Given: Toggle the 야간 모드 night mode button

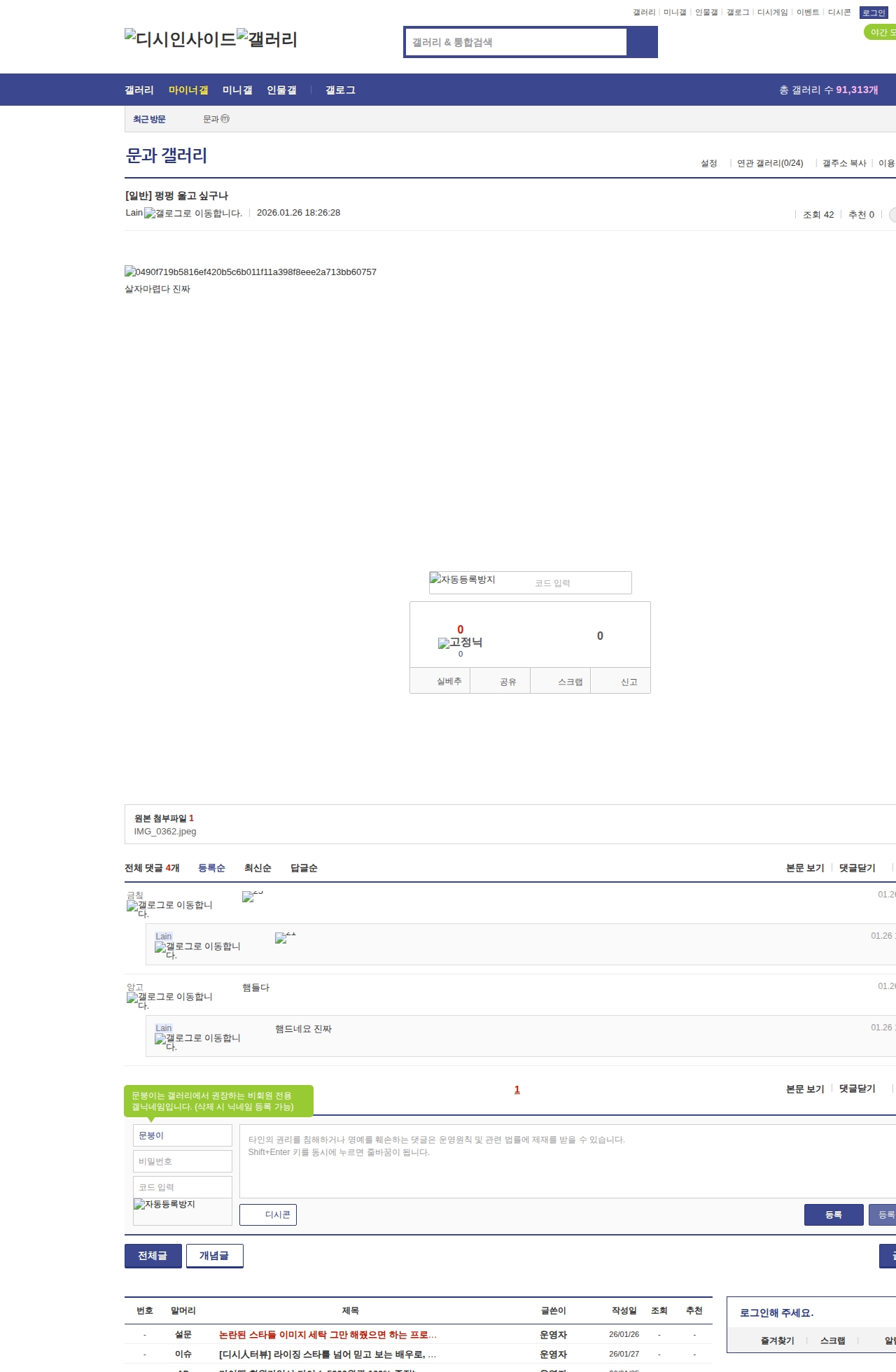Looking at the screenshot, I should [881, 32].
